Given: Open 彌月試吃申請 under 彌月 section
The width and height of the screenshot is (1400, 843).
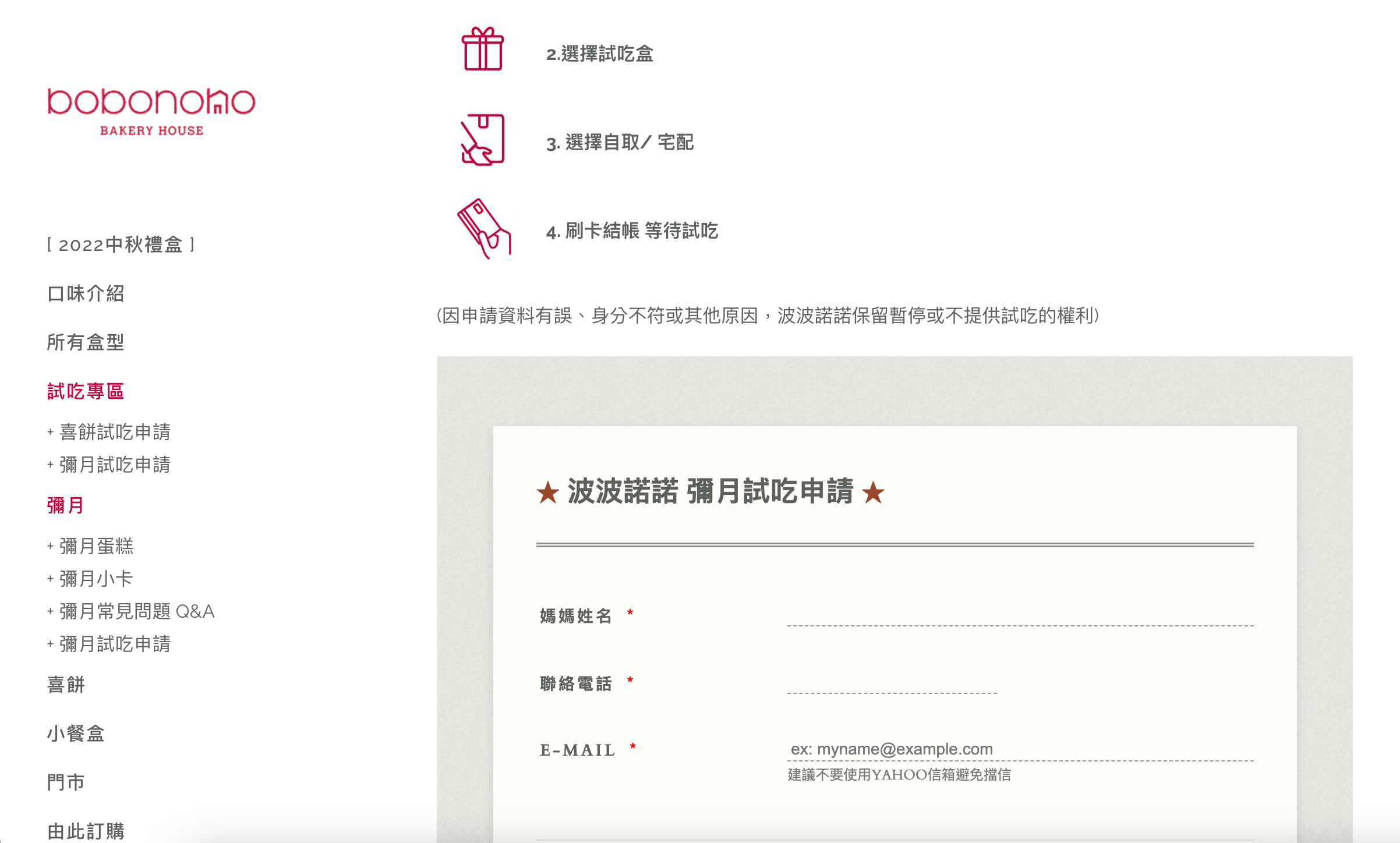Looking at the screenshot, I should 109,644.
